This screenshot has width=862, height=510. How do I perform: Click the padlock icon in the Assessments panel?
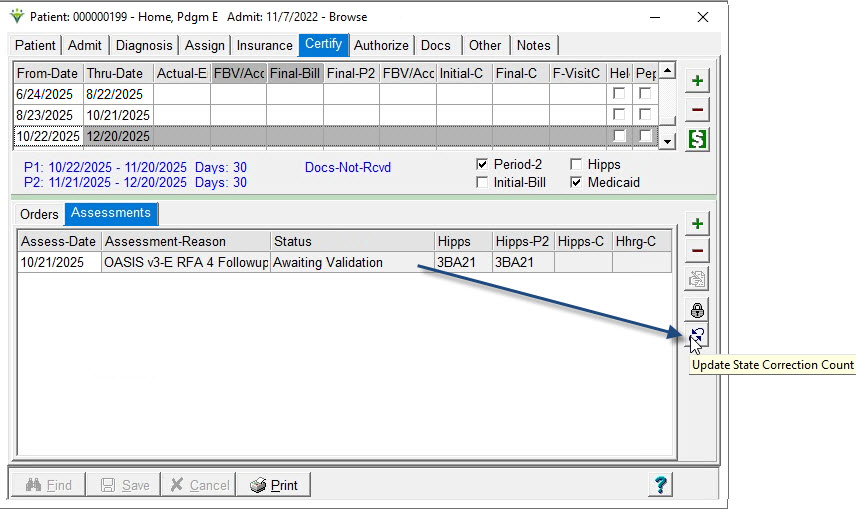tap(697, 310)
